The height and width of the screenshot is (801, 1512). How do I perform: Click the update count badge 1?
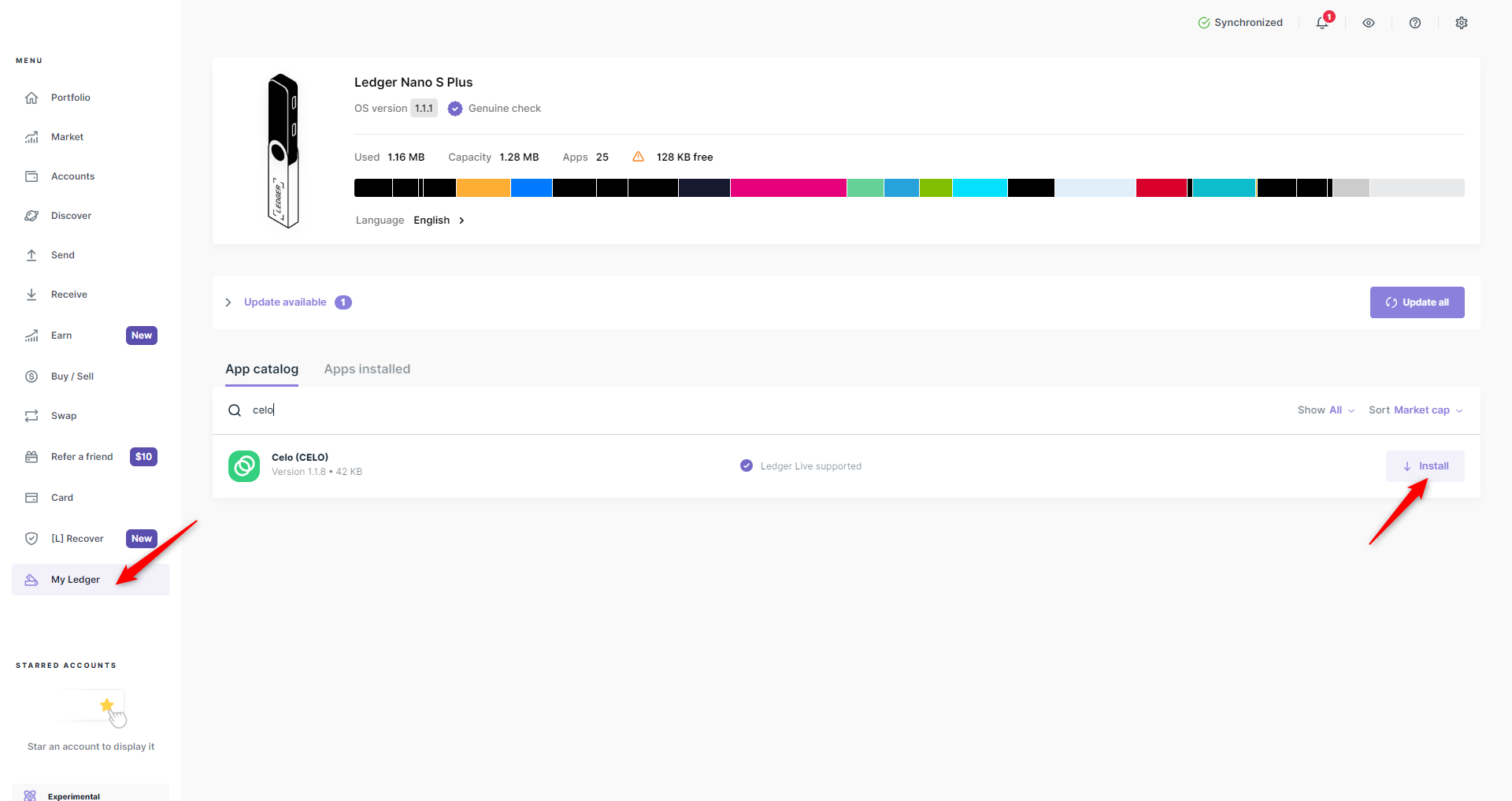point(343,302)
